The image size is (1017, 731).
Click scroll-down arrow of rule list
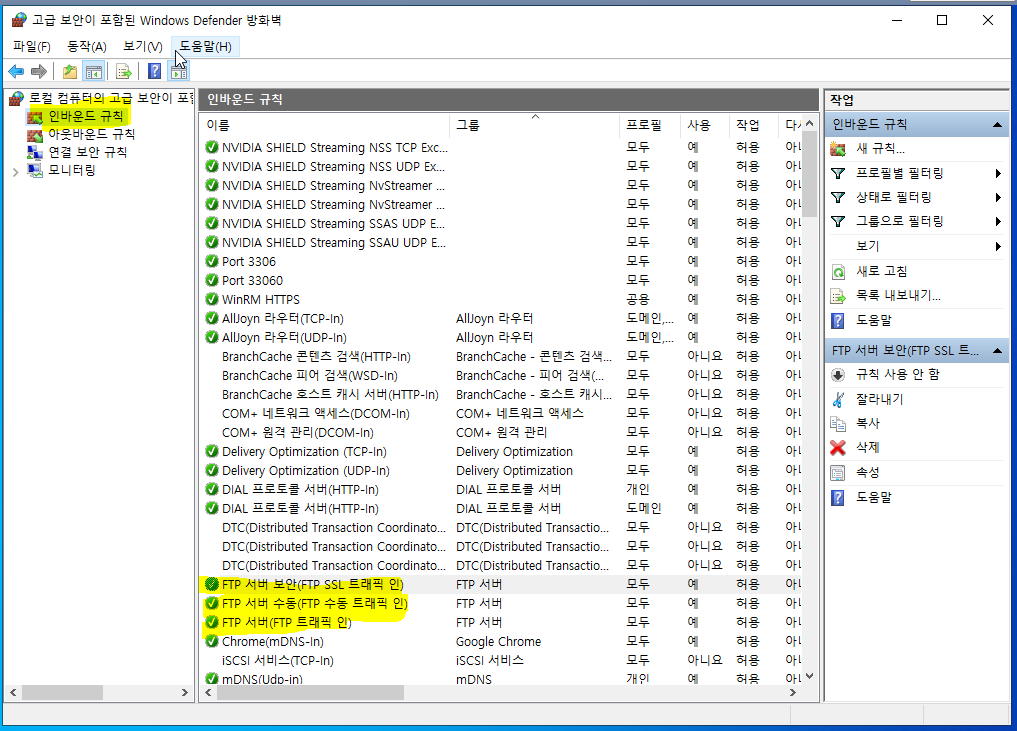[809, 677]
